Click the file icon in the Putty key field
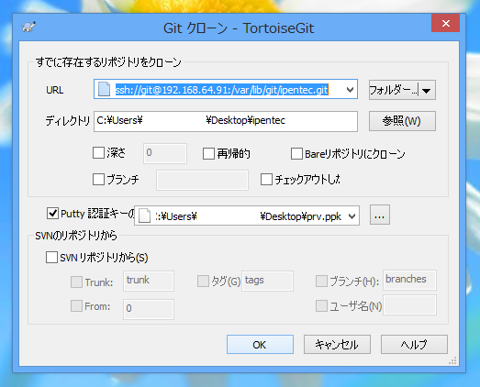480x387 pixels. 144,216
